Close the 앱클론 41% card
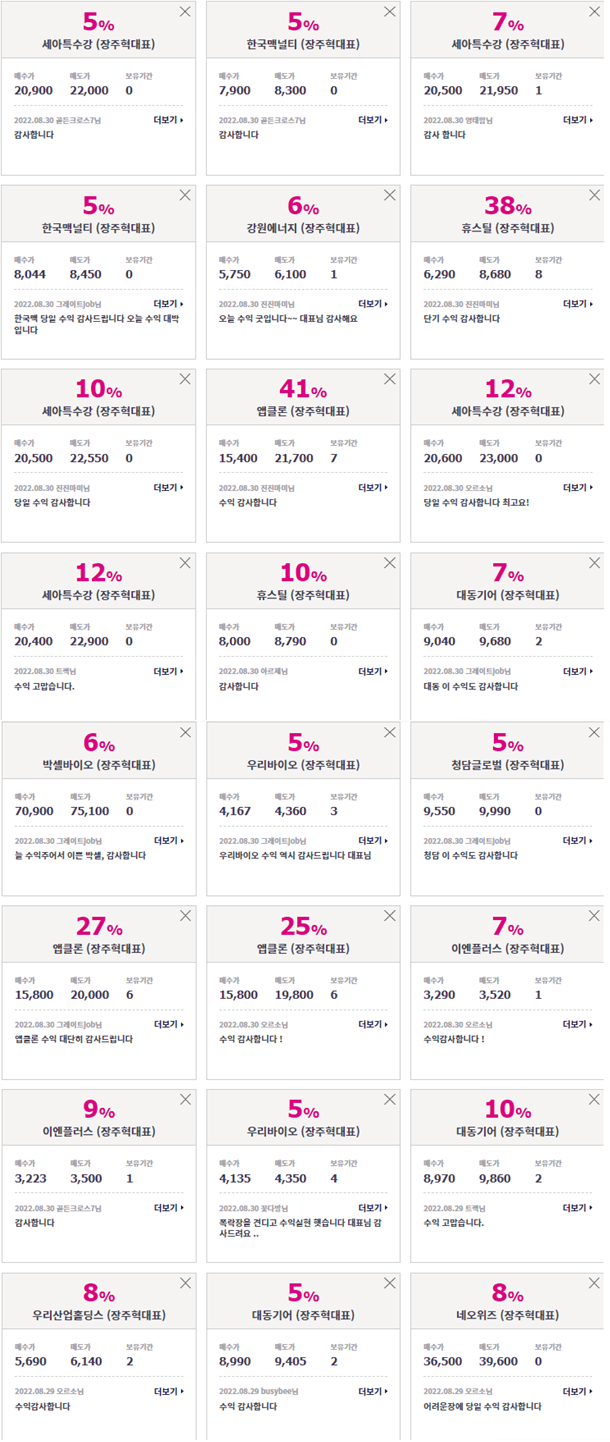 pos(390,379)
